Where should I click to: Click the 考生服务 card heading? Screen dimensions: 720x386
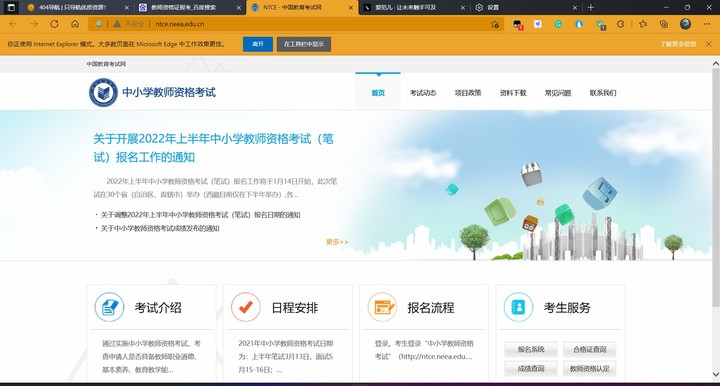pos(567,308)
